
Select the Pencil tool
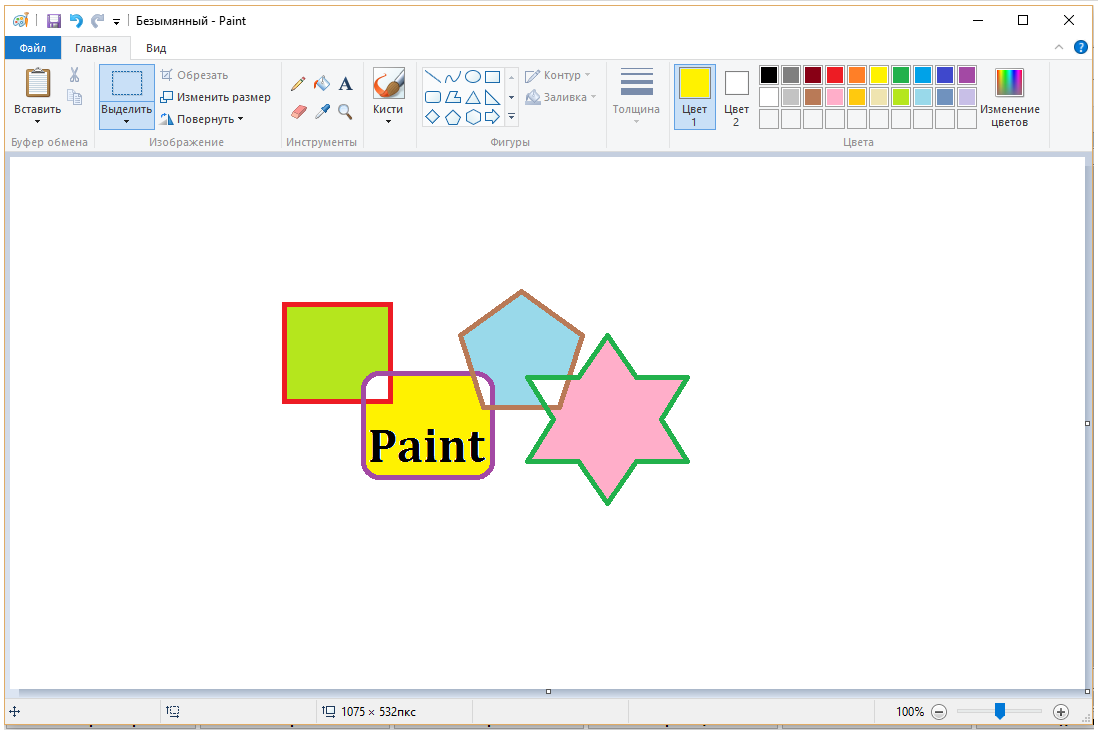tap(298, 84)
